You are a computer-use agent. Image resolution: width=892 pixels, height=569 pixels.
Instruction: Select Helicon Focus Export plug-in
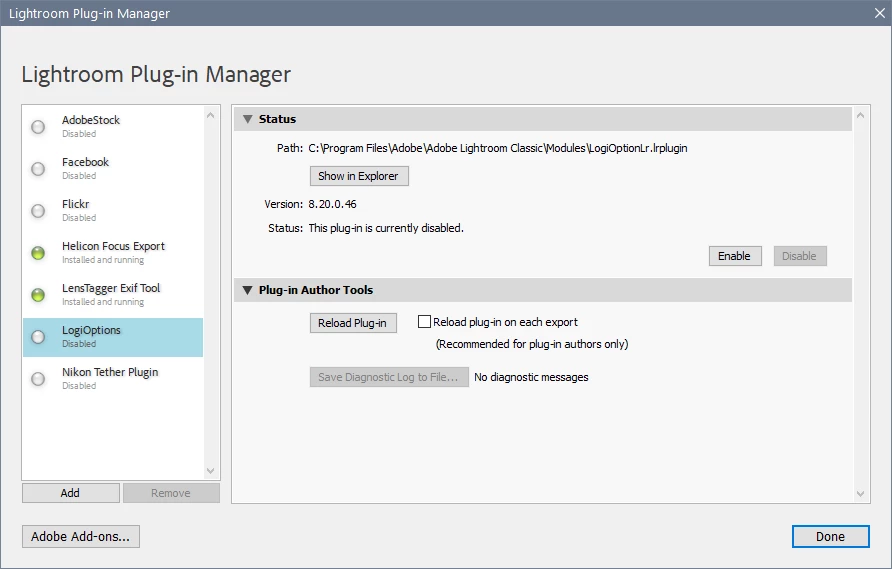[113, 253]
